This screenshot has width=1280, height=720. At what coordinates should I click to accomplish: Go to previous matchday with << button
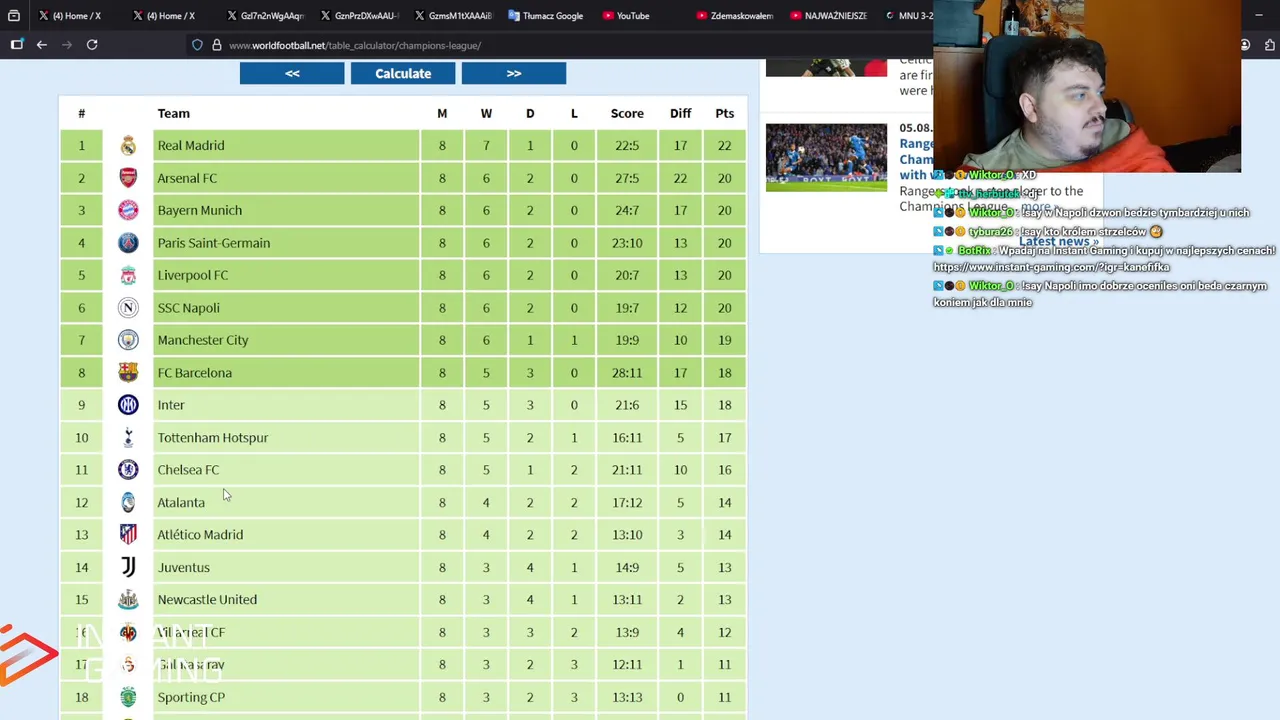click(x=292, y=73)
